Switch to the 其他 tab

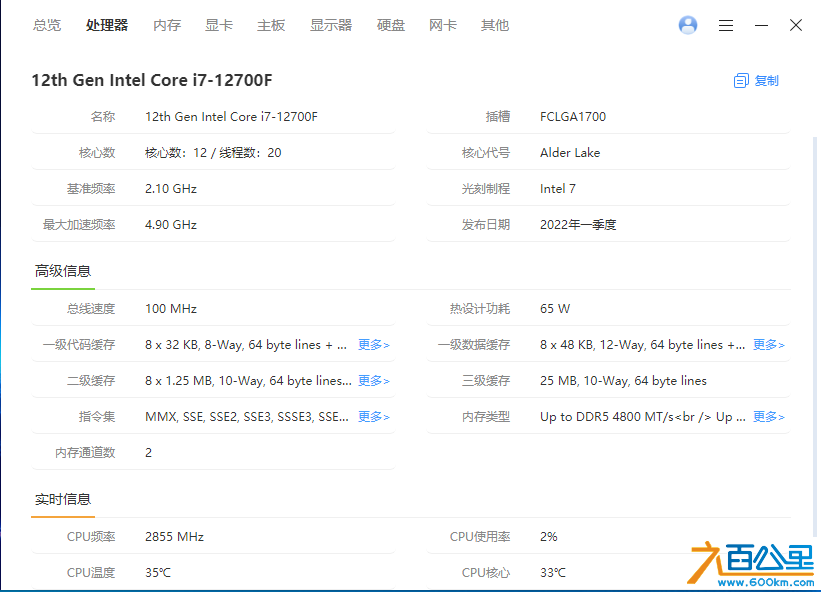[x=495, y=25]
